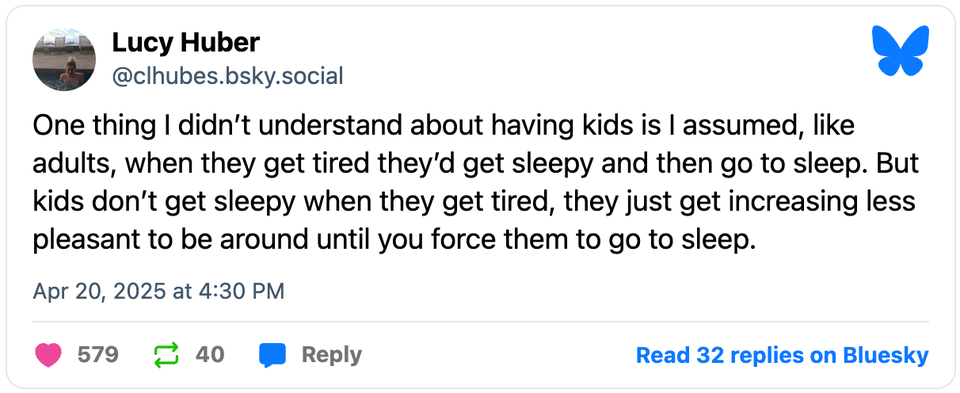
Task: Repost using the green arrows icon
Action: tap(166, 354)
